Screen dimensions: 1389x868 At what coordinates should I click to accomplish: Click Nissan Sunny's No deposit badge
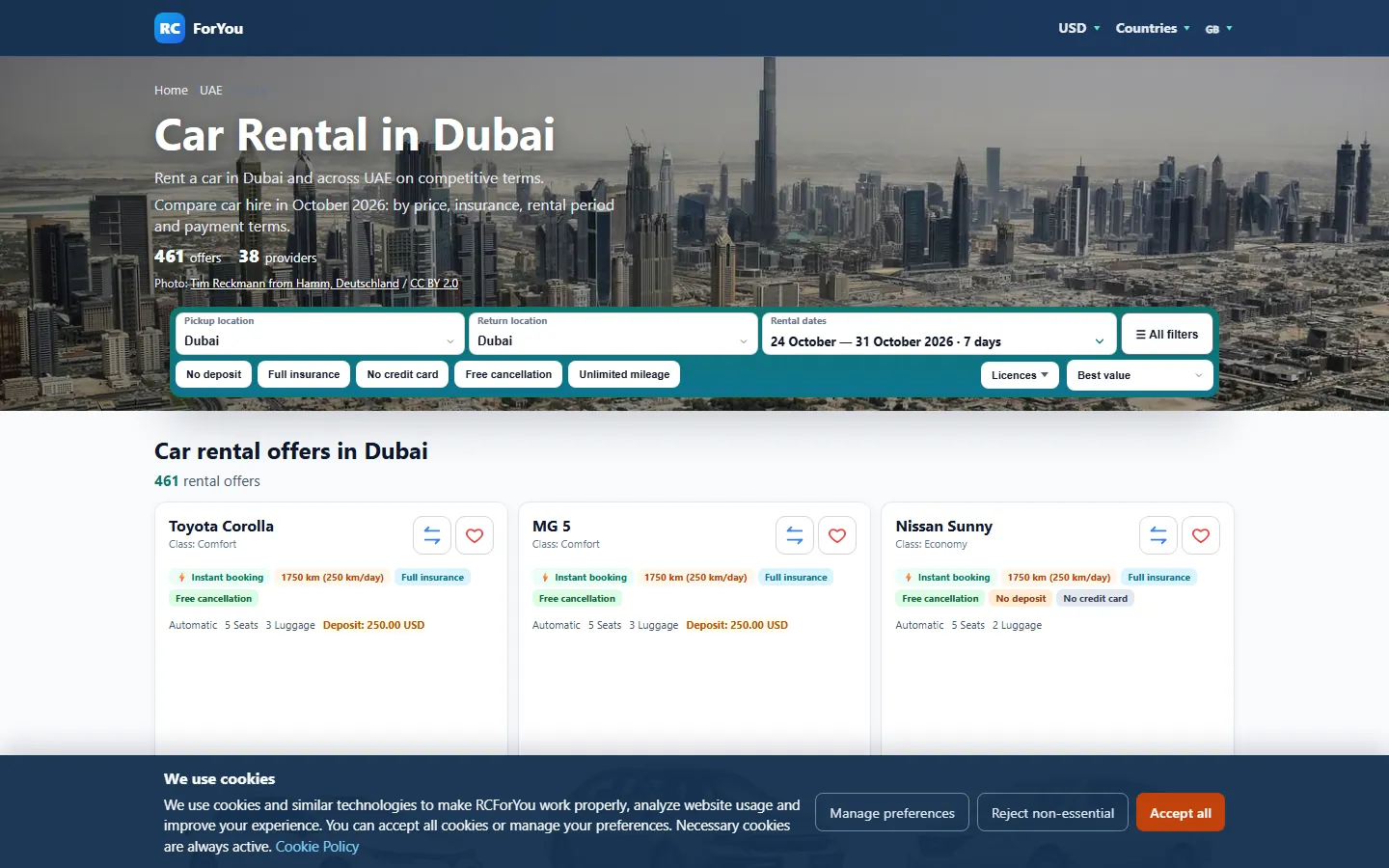(x=1021, y=598)
